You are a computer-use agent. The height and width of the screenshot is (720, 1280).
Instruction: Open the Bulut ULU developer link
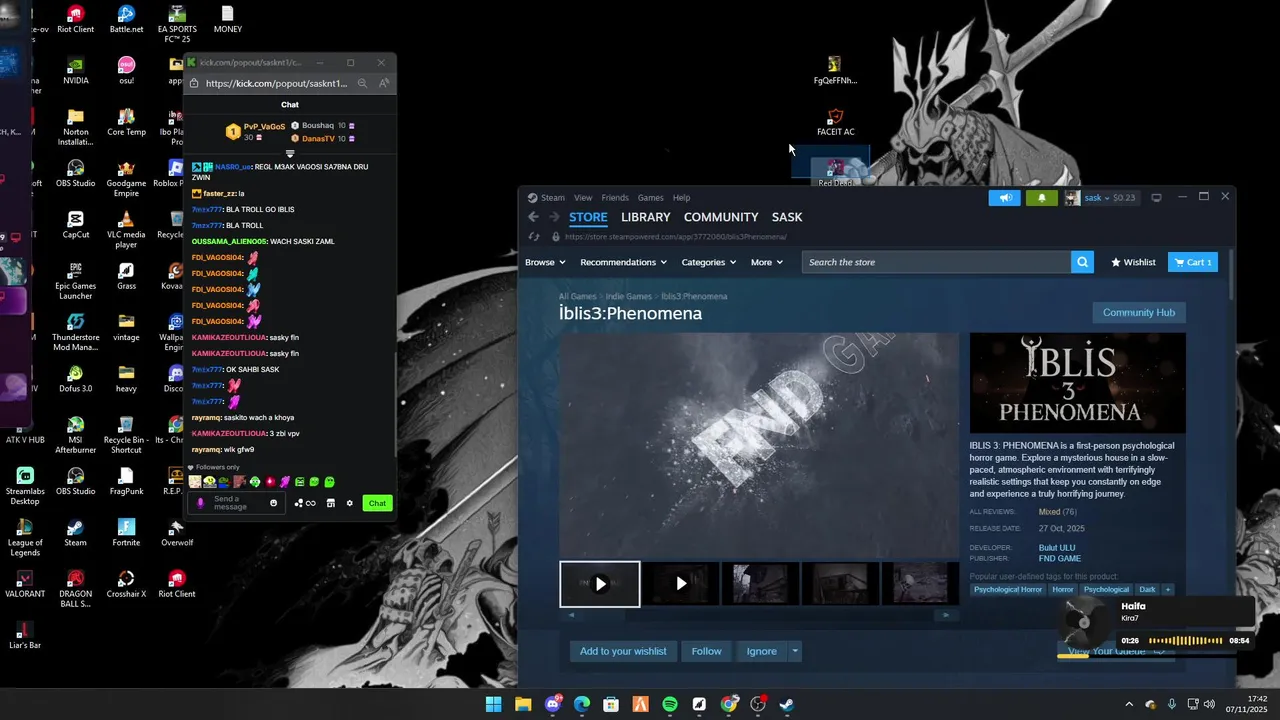point(1057,548)
